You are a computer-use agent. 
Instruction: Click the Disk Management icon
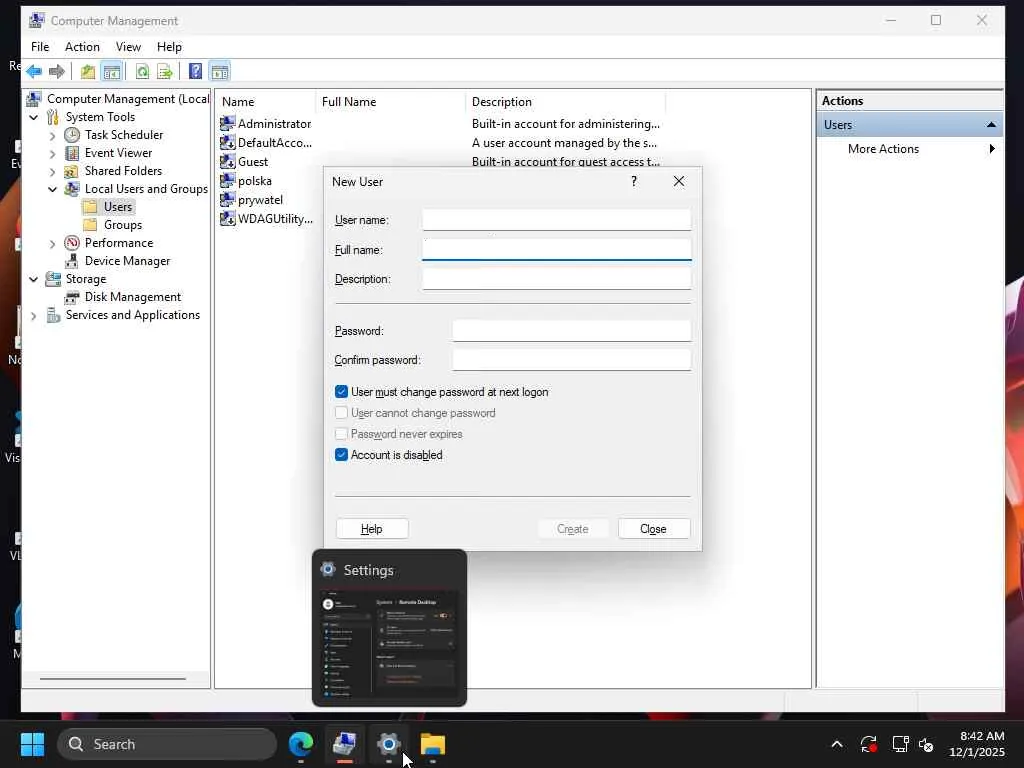72,297
